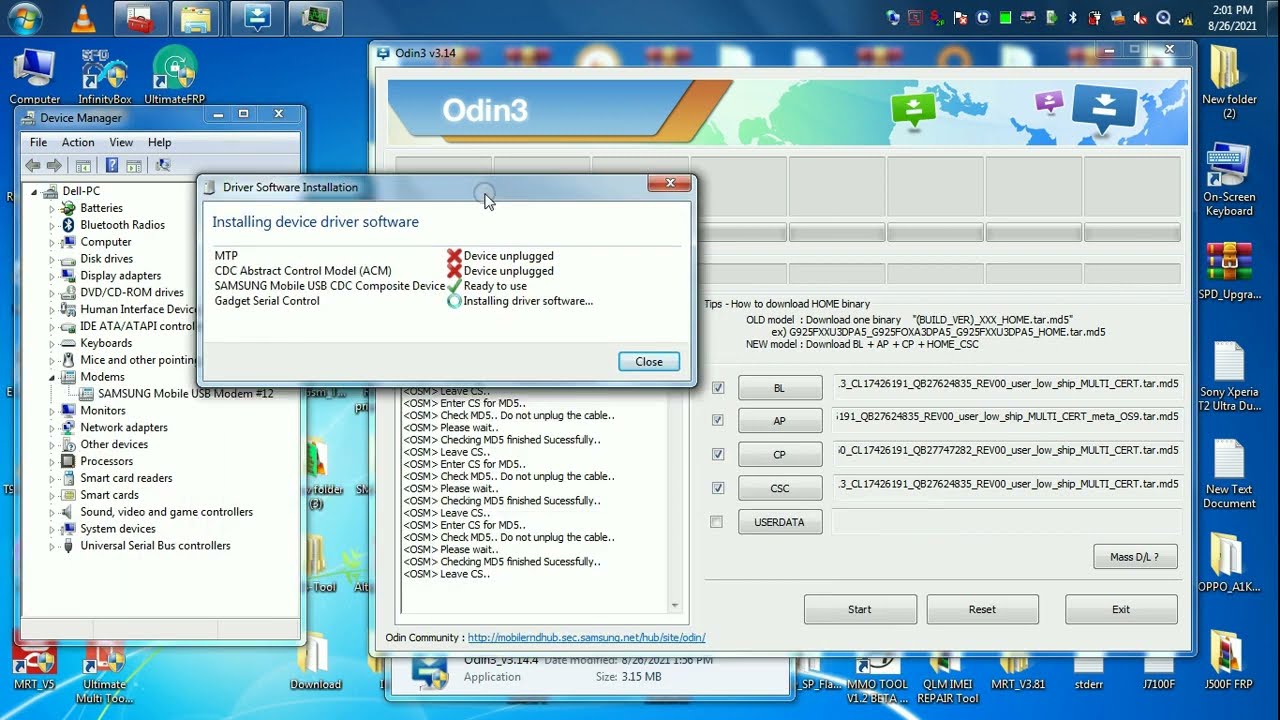This screenshot has width=1280, height=720.
Task: Select Sound, video and game controllers item
Action: coord(166,512)
